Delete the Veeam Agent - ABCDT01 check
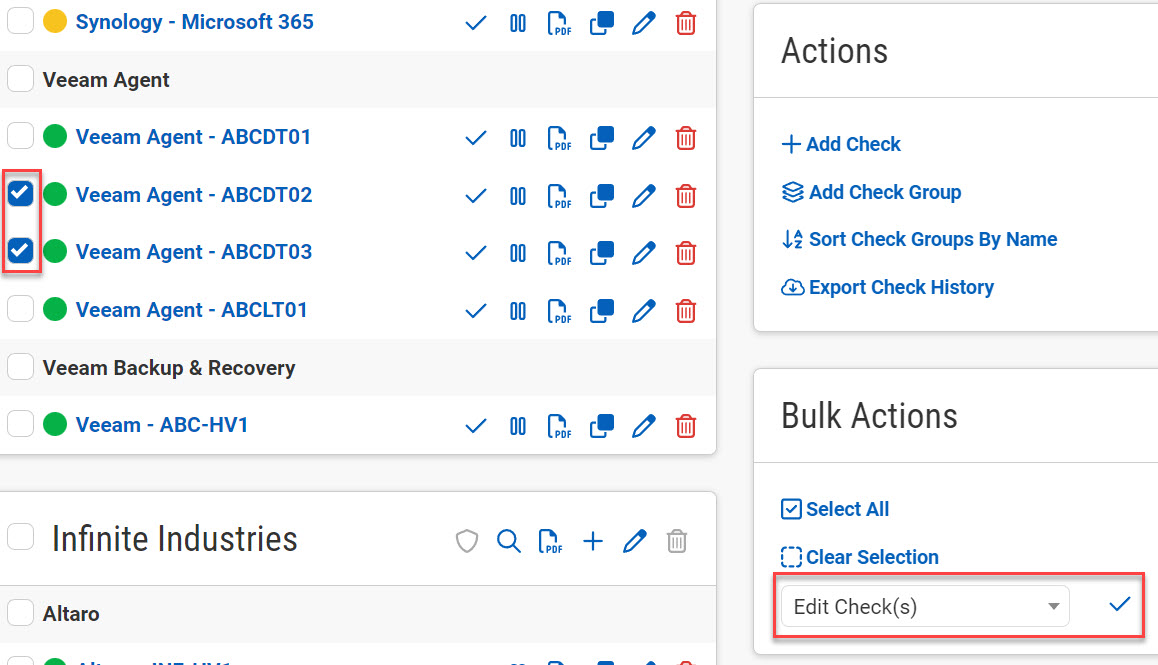The height and width of the screenshot is (665, 1158). (x=686, y=137)
